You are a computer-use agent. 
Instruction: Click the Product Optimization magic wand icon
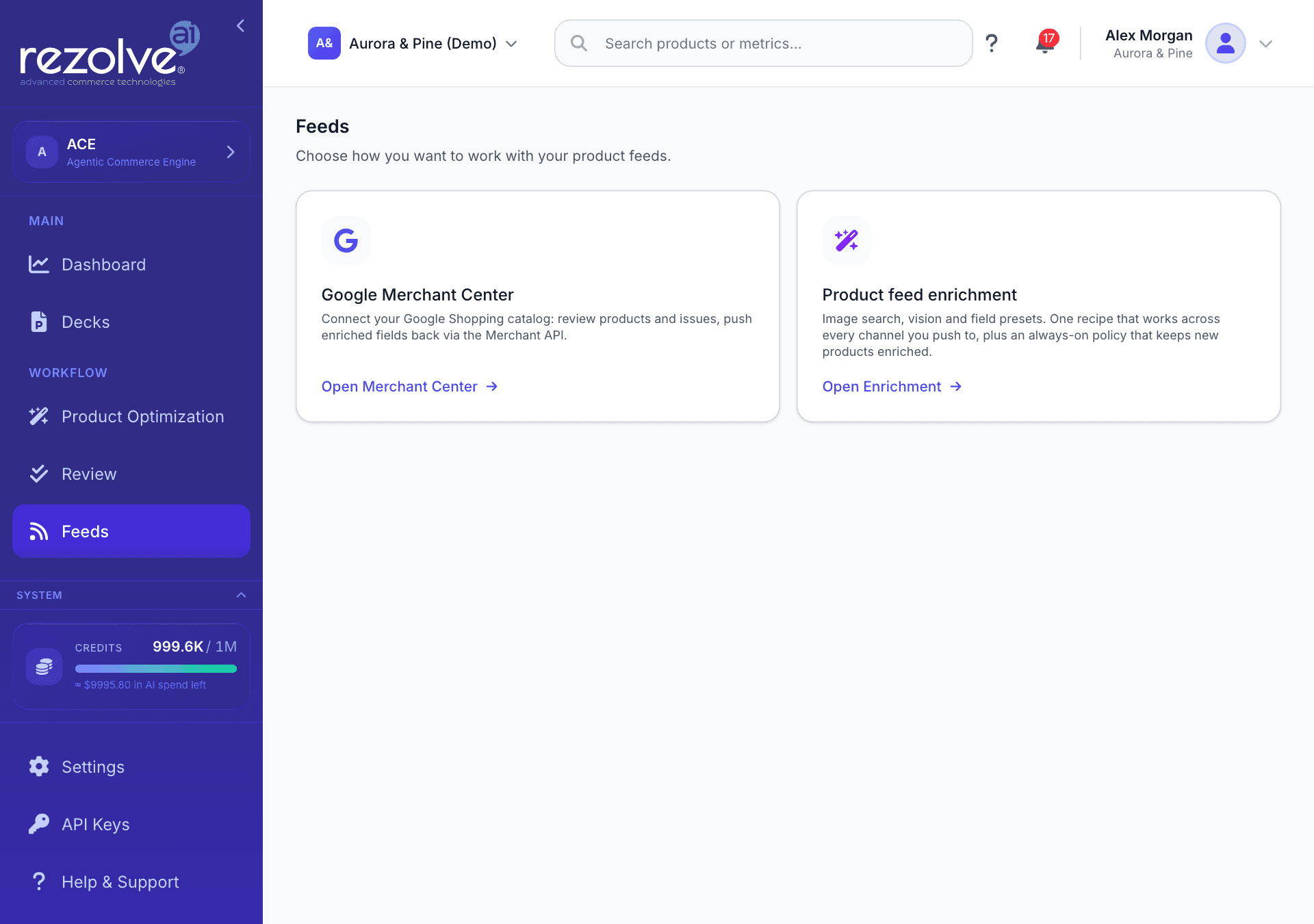[39, 416]
